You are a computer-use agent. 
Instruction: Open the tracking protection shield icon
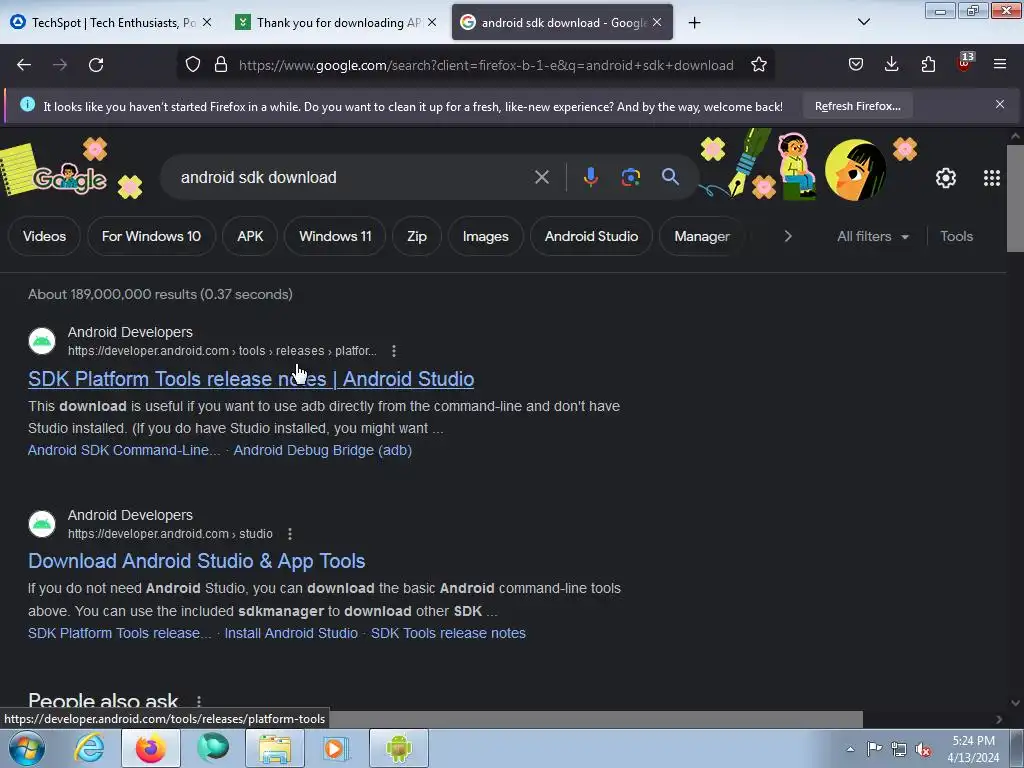[x=193, y=65]
